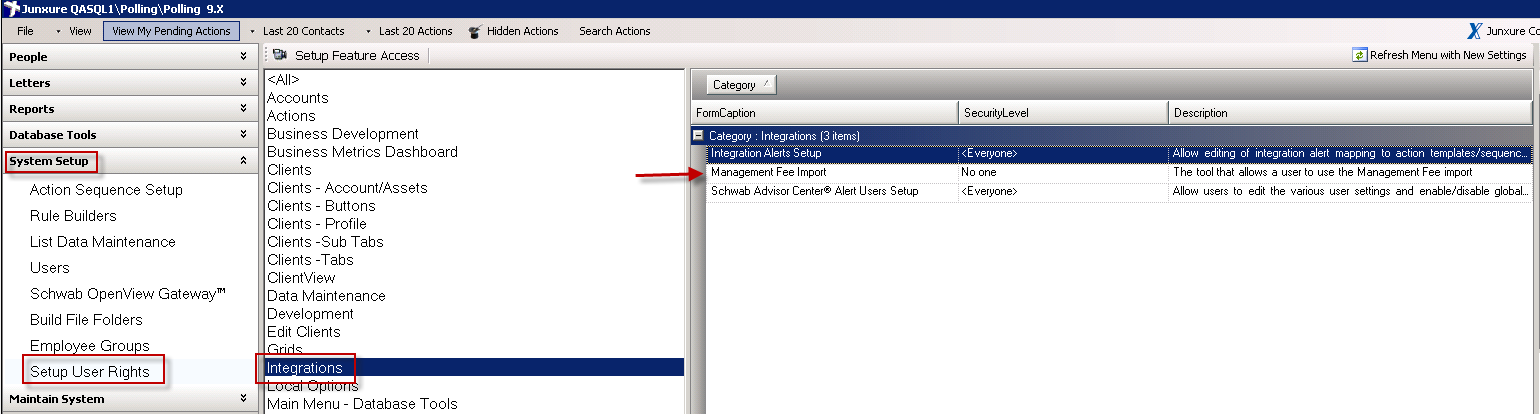1540x414 pixels.
Task: Expand the Reports navigation section
Action: point(129,109)
